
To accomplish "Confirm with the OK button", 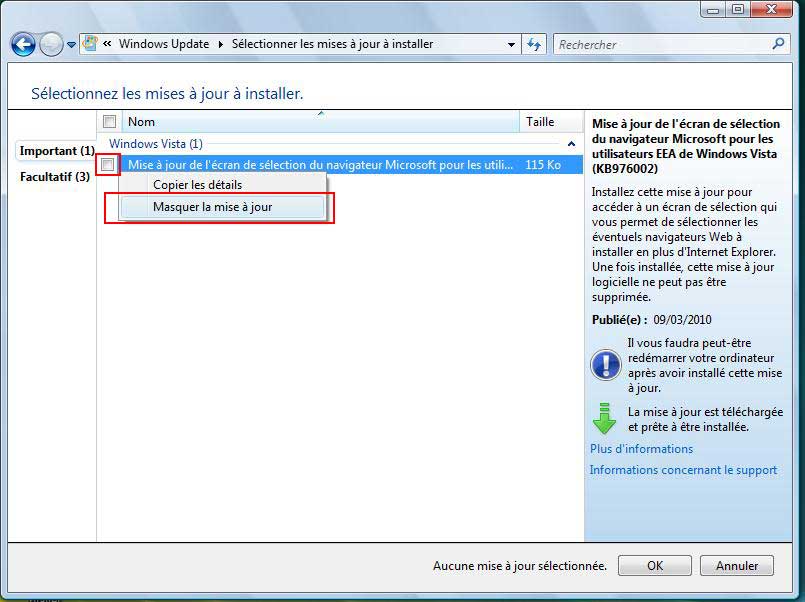I will [655, 566].
